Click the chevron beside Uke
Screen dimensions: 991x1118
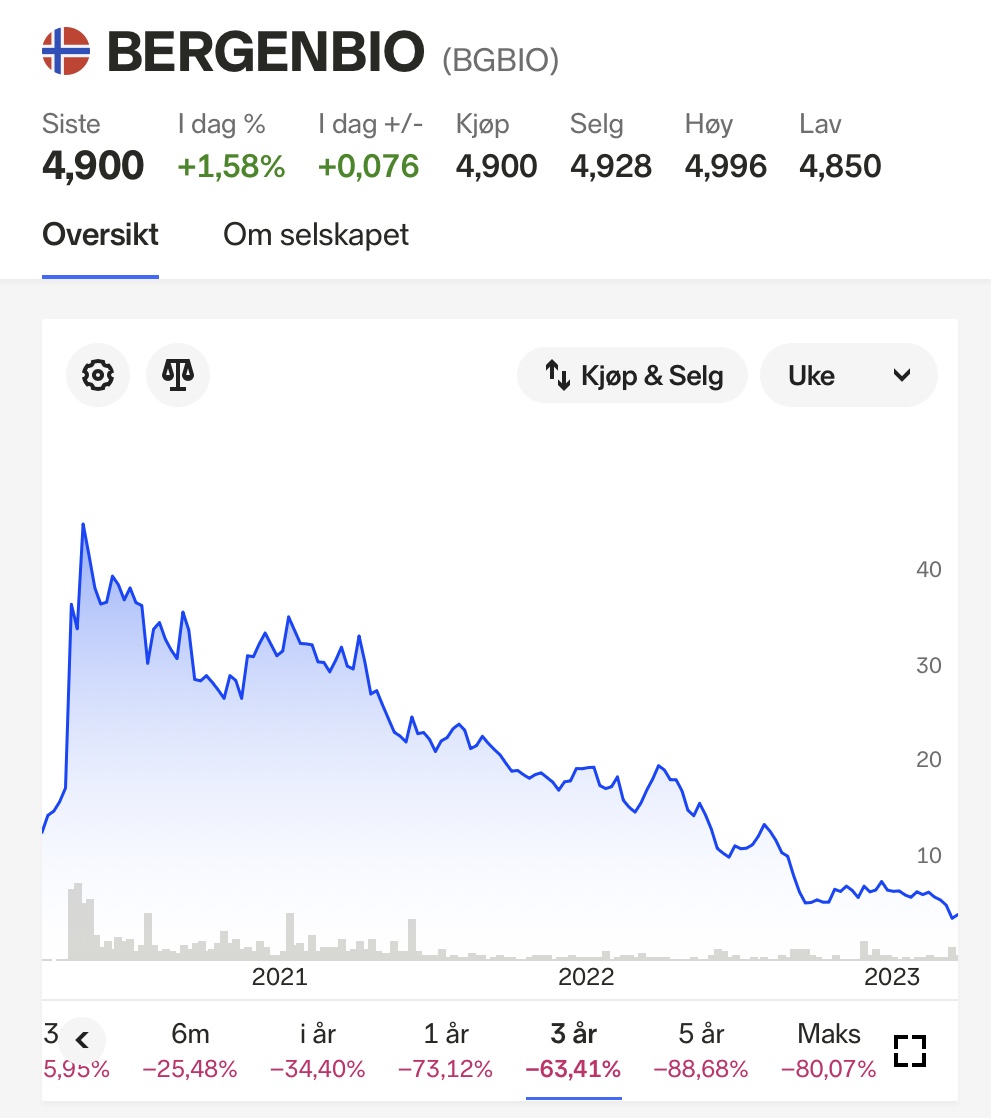(902, 375)
